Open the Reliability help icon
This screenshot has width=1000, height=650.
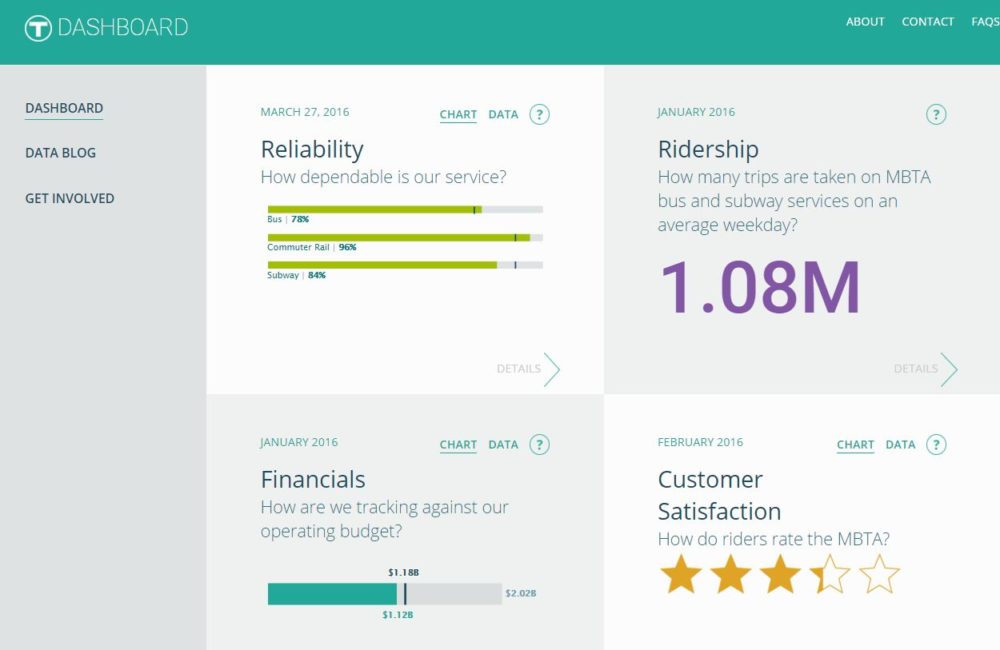pyautogui.click(x=539, y=114)
